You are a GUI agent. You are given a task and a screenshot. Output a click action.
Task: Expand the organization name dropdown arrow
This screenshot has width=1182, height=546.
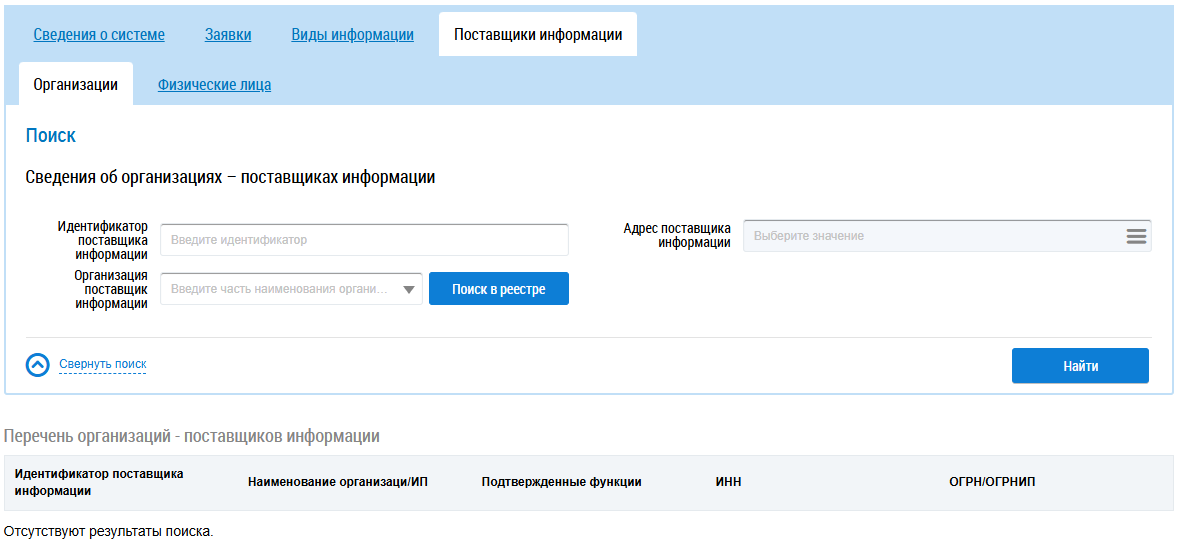[x=409, y=290]
